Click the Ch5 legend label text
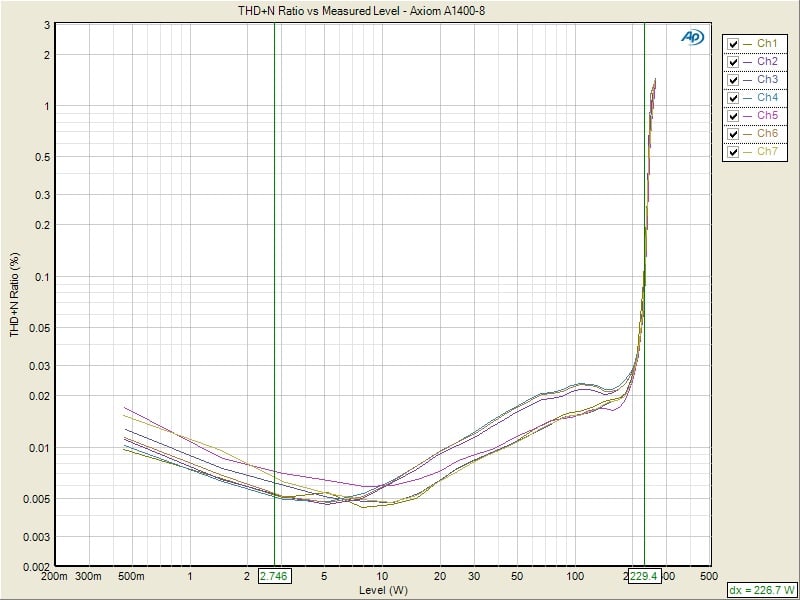This screenshot has height=600, width=800. point(767,116)
